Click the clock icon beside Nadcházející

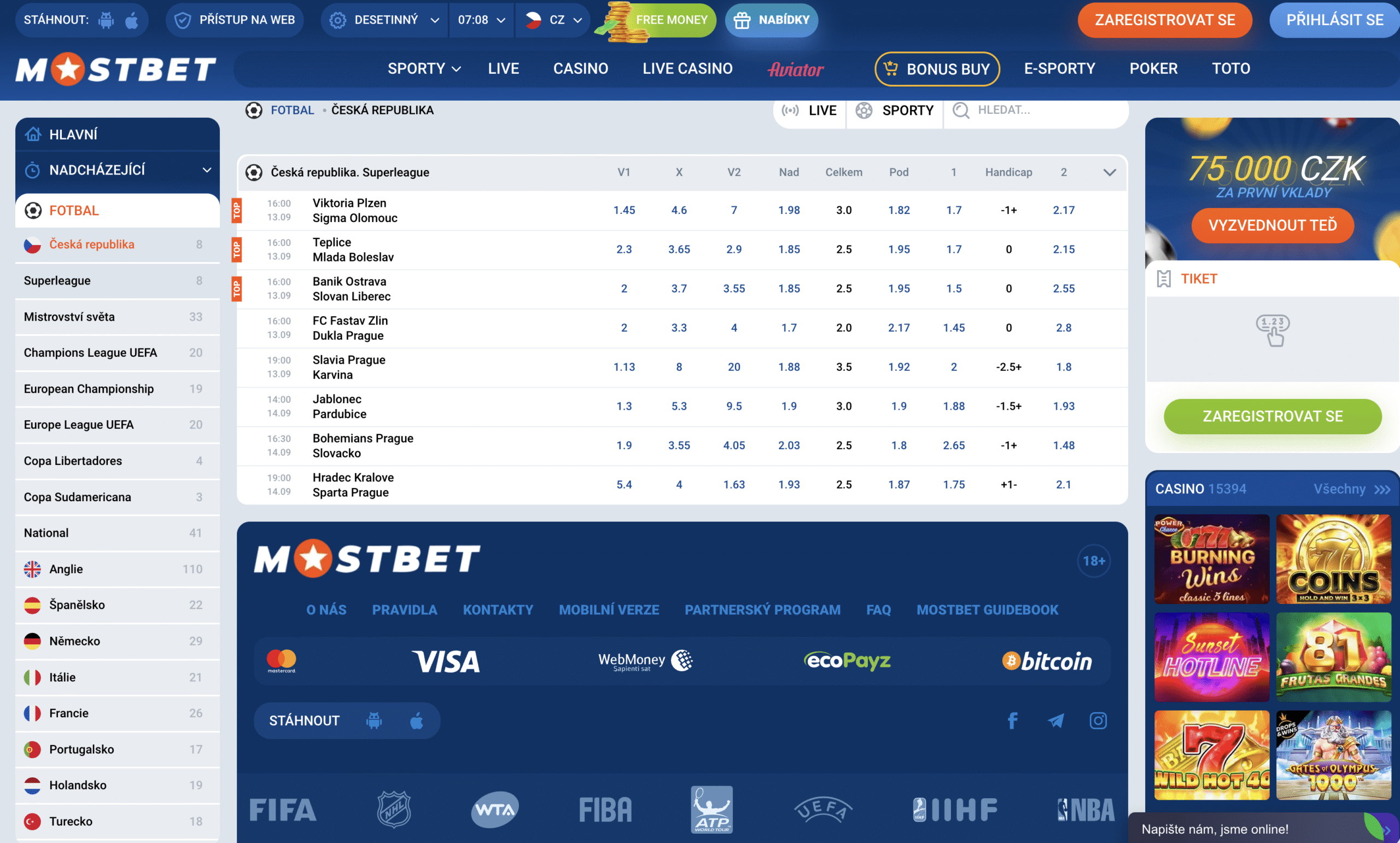coord(33,170)
